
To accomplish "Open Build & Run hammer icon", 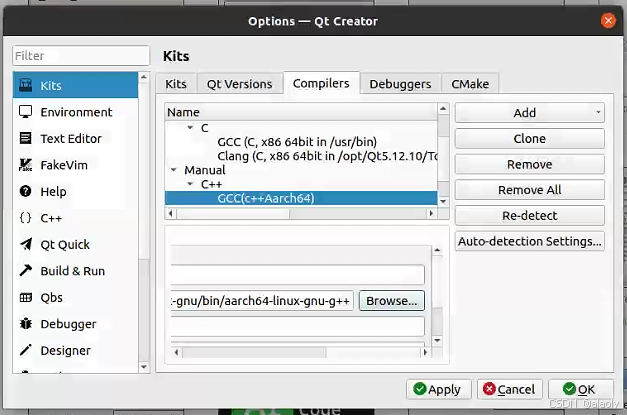I will (x=26, y=271).
